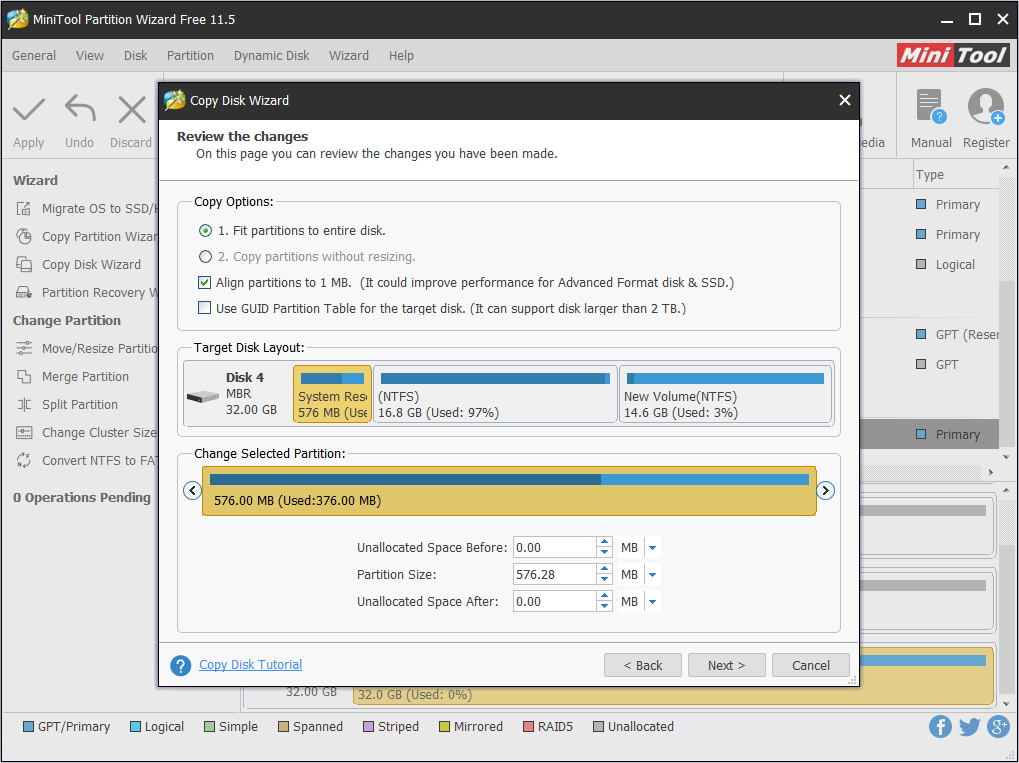
Task: Click the blue help question mark icon
Action: 181,665
